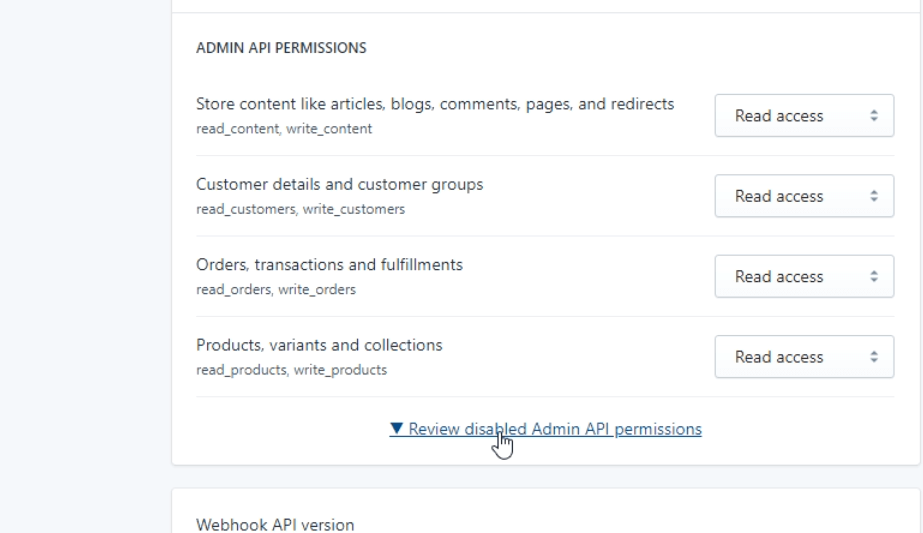Click the up-down arrows in Orders selector

click(x=874, y=277)
